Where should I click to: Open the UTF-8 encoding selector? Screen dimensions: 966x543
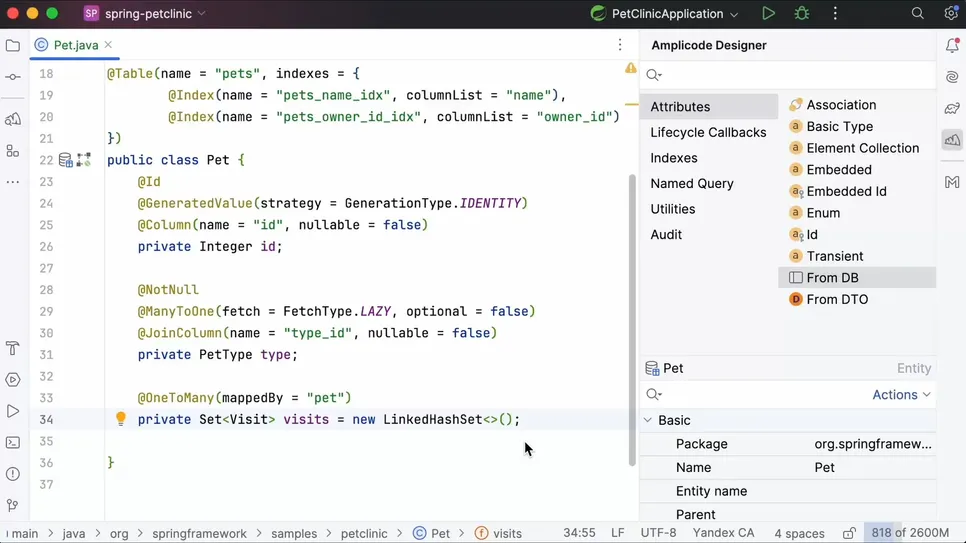[x=658, y=533]
